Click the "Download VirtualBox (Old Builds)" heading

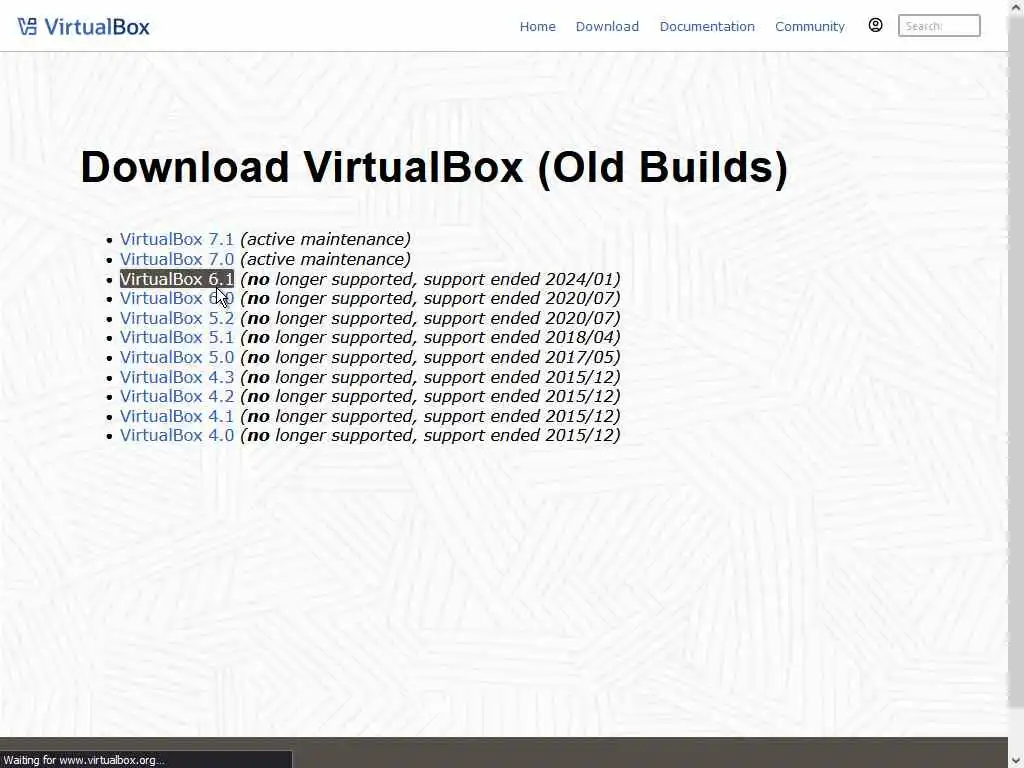434,167
